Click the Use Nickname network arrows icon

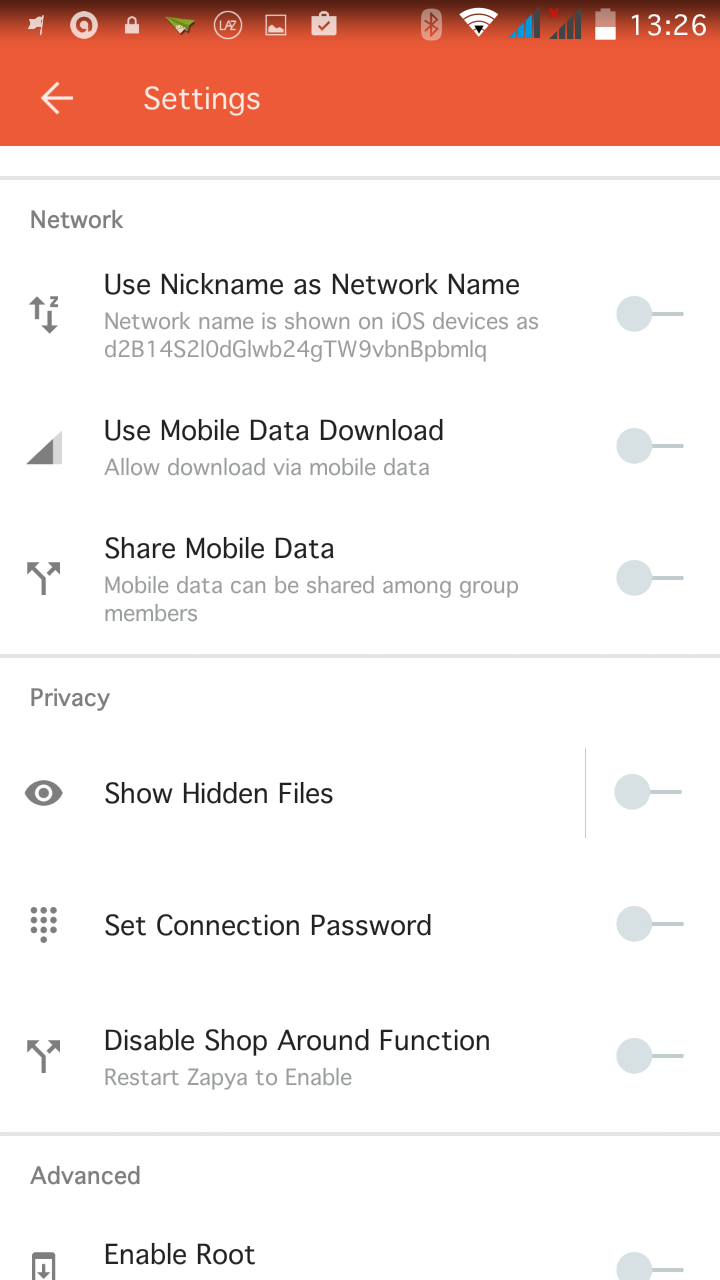[44, 315]
